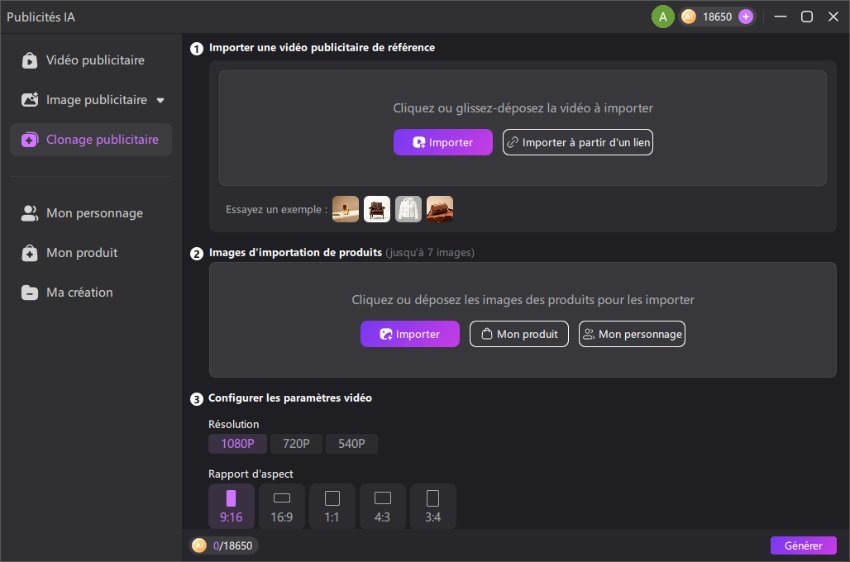
Task: Try the brown handbag example thumbnail
Action: click(440, 209)
